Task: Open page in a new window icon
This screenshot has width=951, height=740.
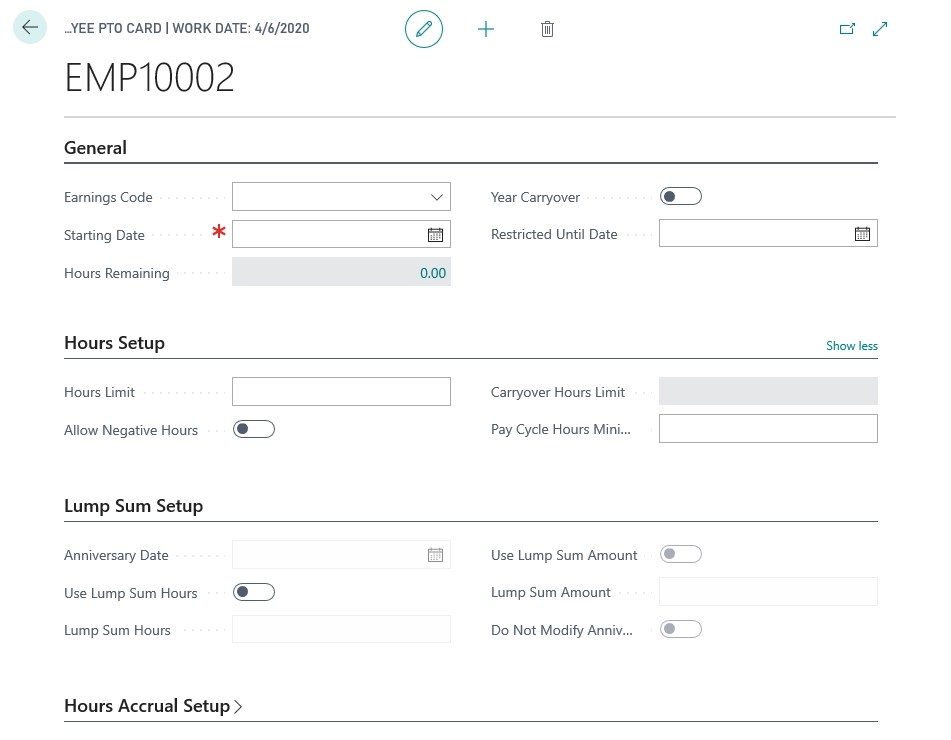Action: pos(847,28)
